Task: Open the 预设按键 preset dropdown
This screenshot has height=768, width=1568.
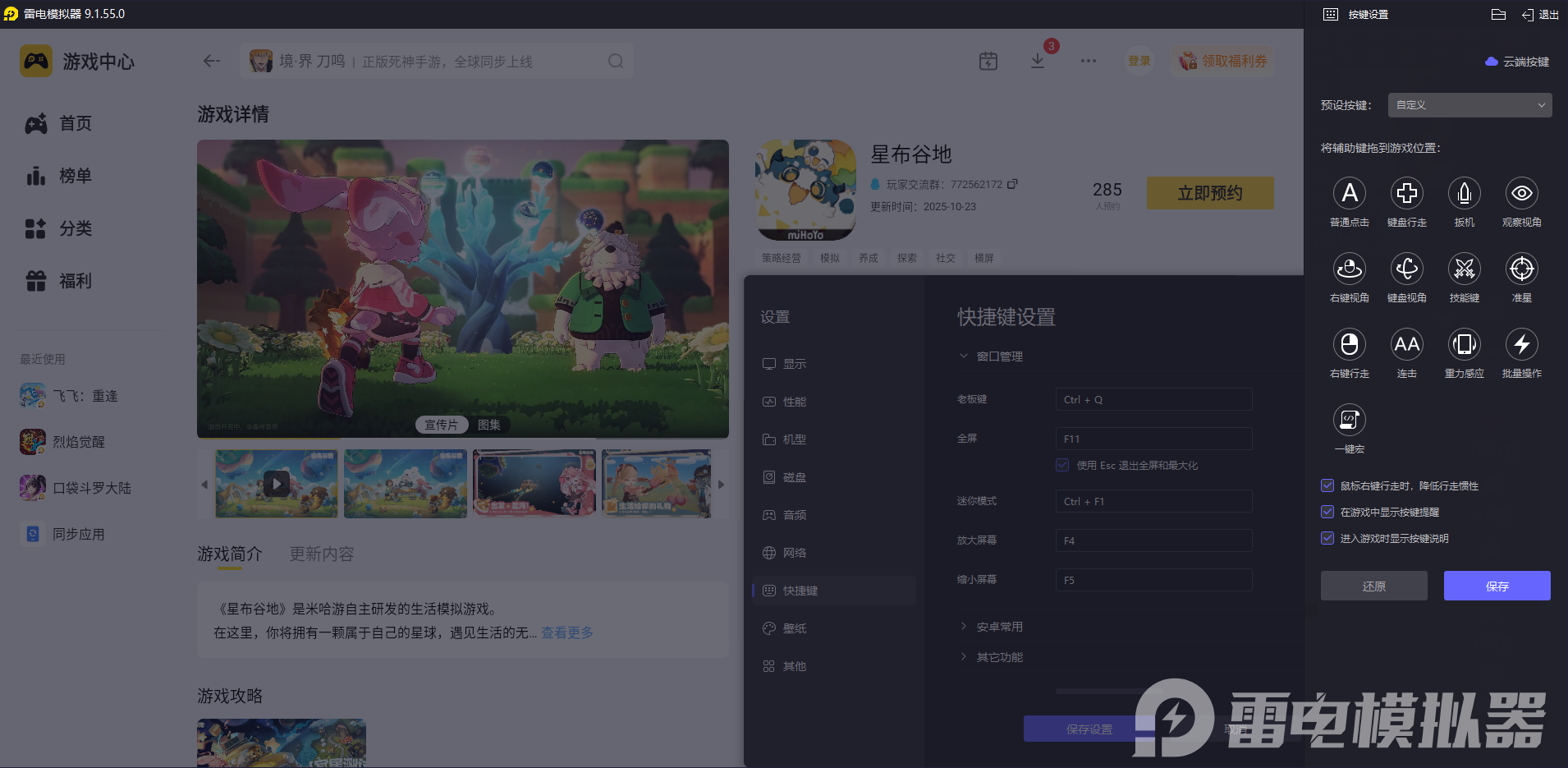Action: pos(1468,105)
